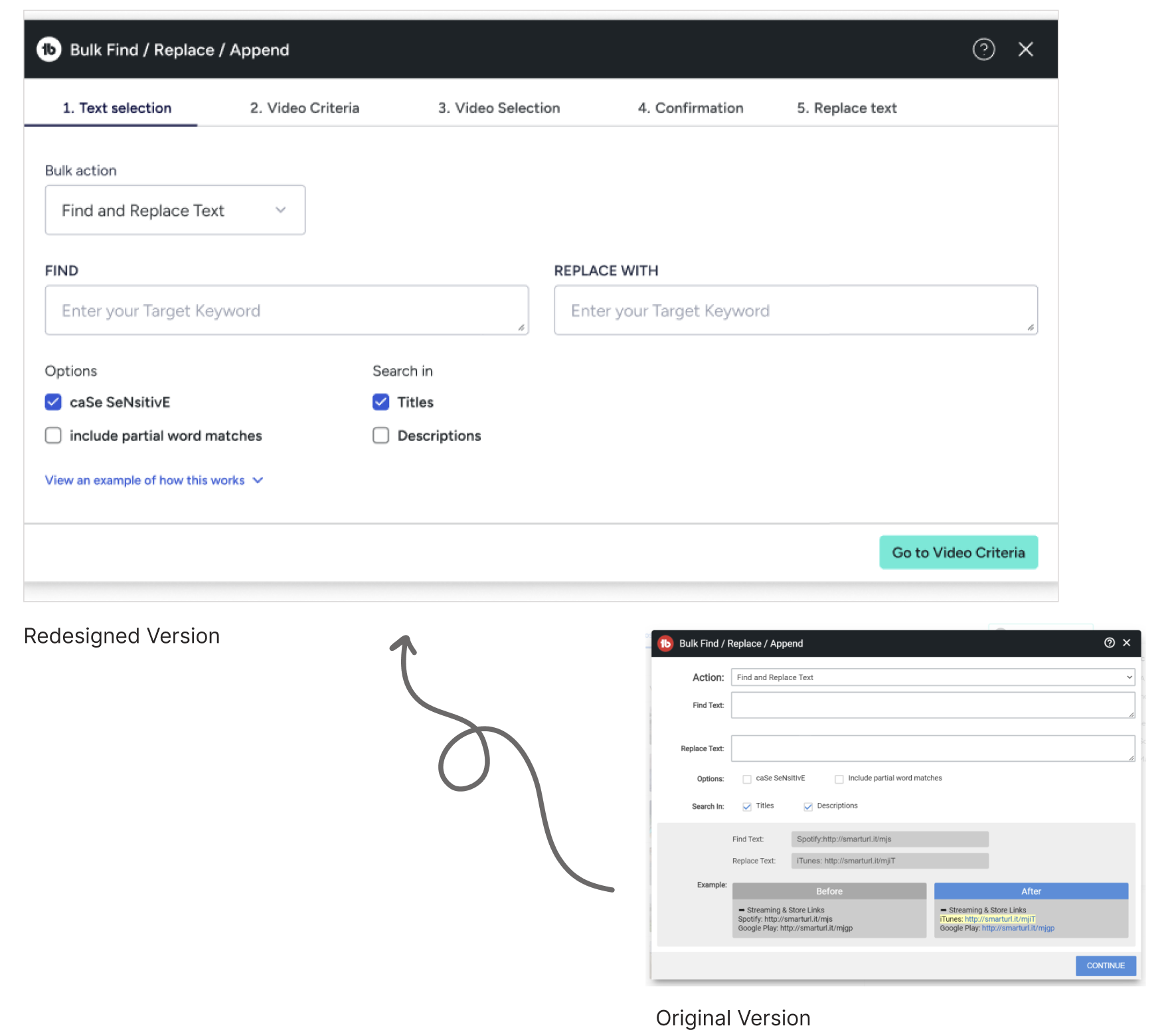This screenshot has height=1036, width=1166.
Task: Check the Descriptions checkbox under Search in
Action: (x=380, y=436)
